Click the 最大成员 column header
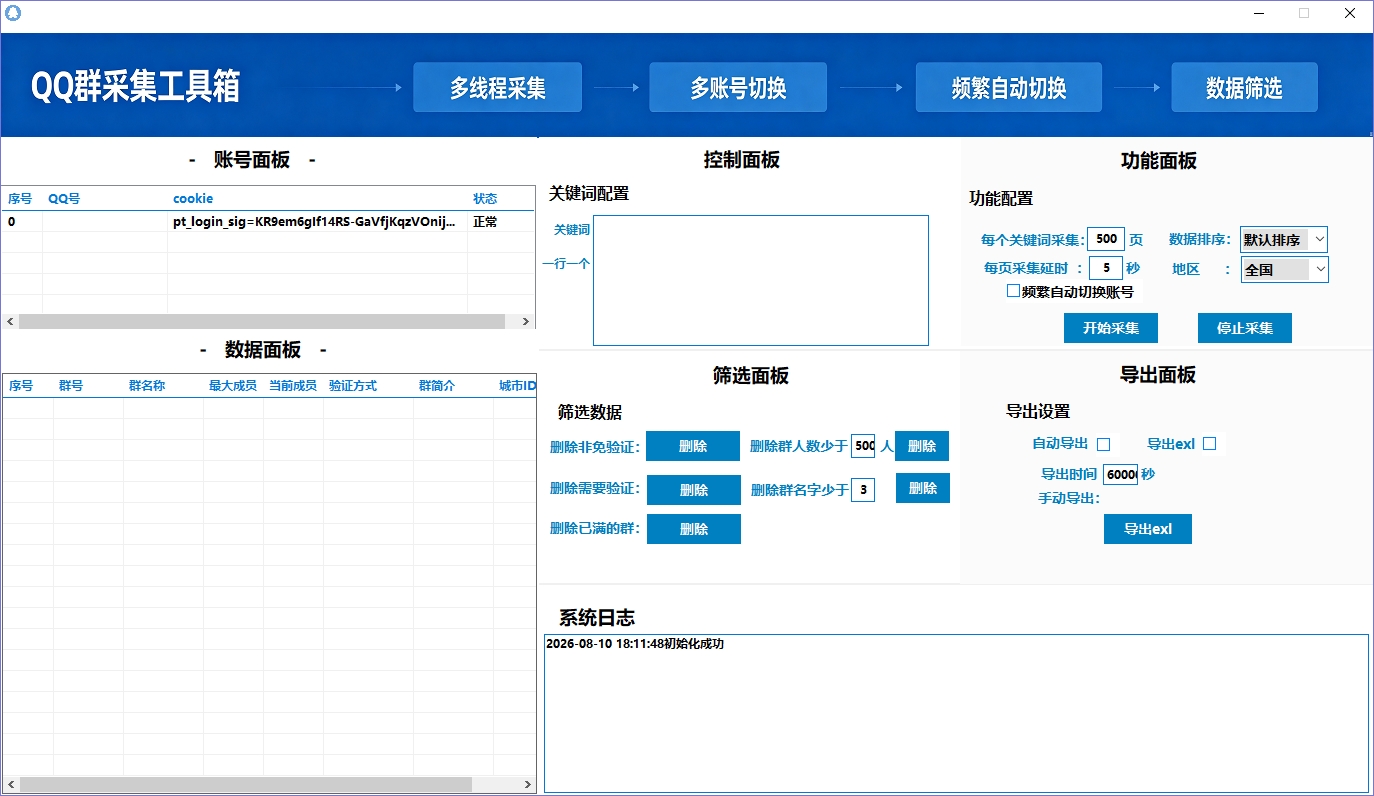The height and width of the screenshot is (796, 1374). click(x=233, y=386)
